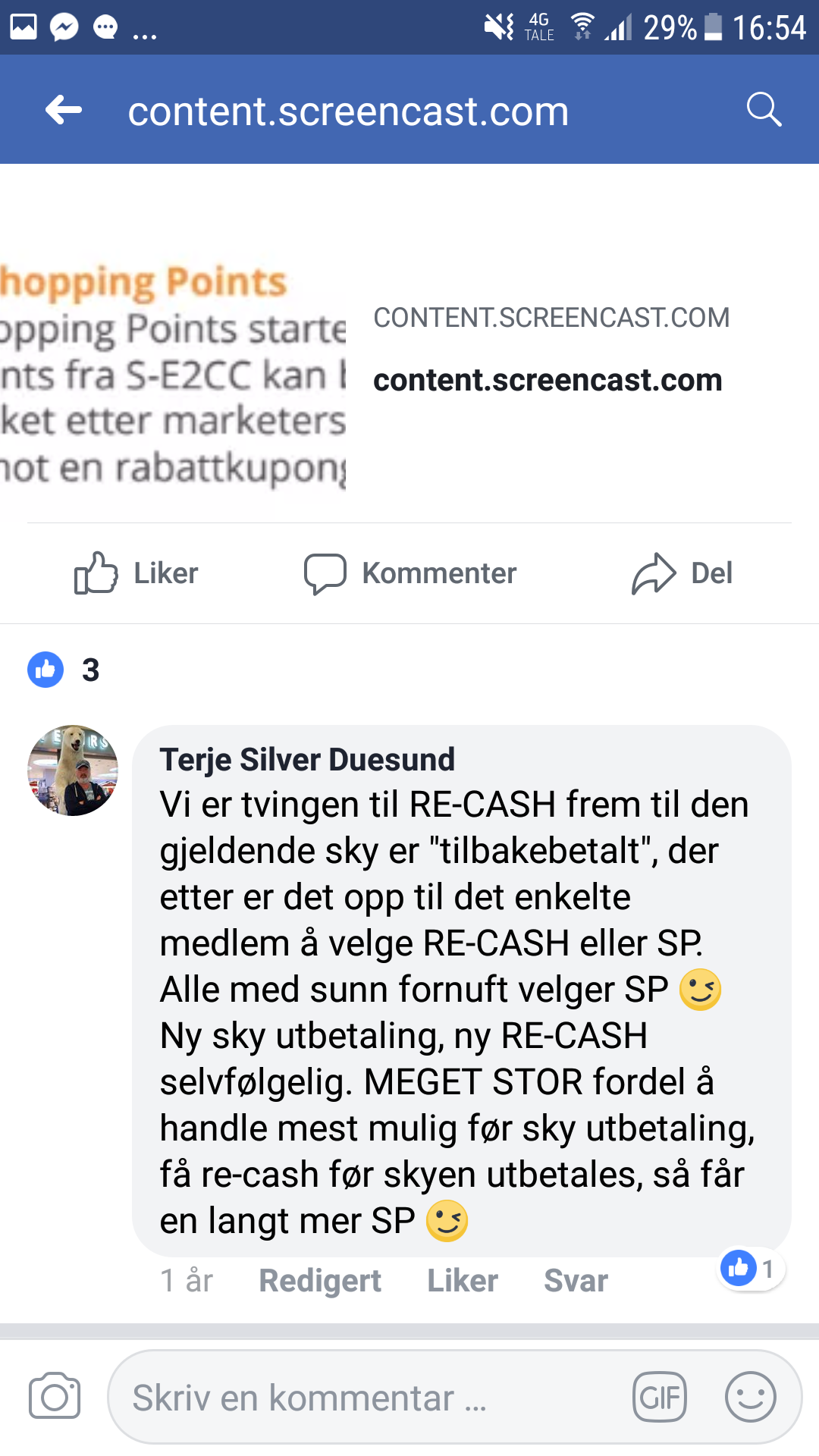The height and width of the screenshot is (1456, 819).
Task: Open the content.screencast.com link title
Action: (548, 380)
